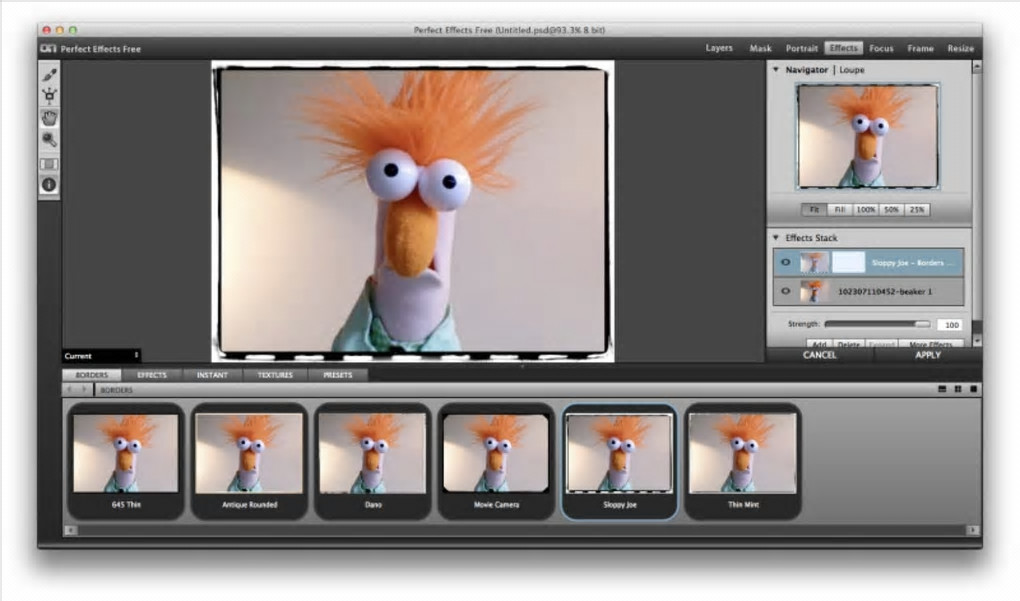
Task: Set navigator zoom to 50%
Action: tap(891, 209)
